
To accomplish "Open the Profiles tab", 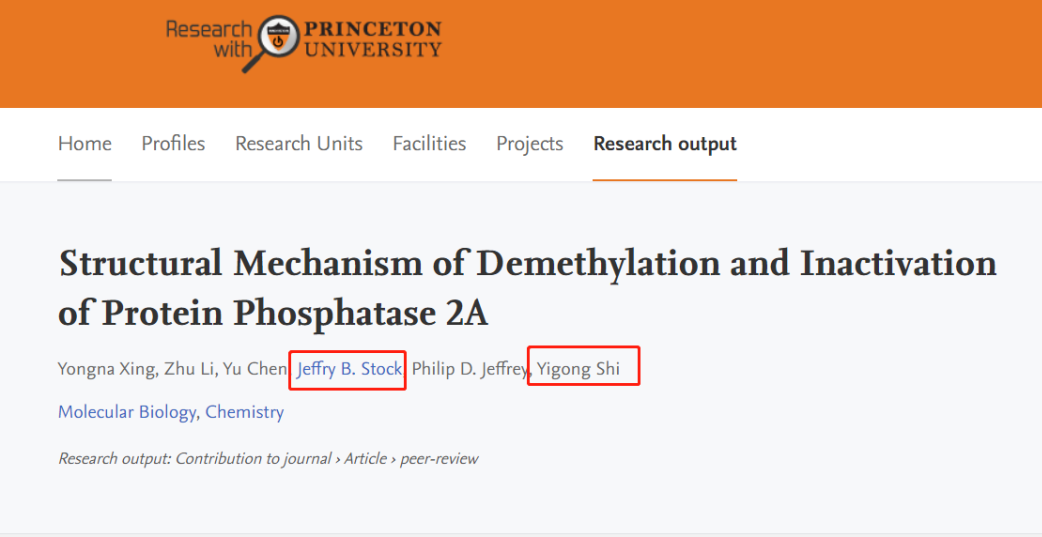I will coord(173,144).
